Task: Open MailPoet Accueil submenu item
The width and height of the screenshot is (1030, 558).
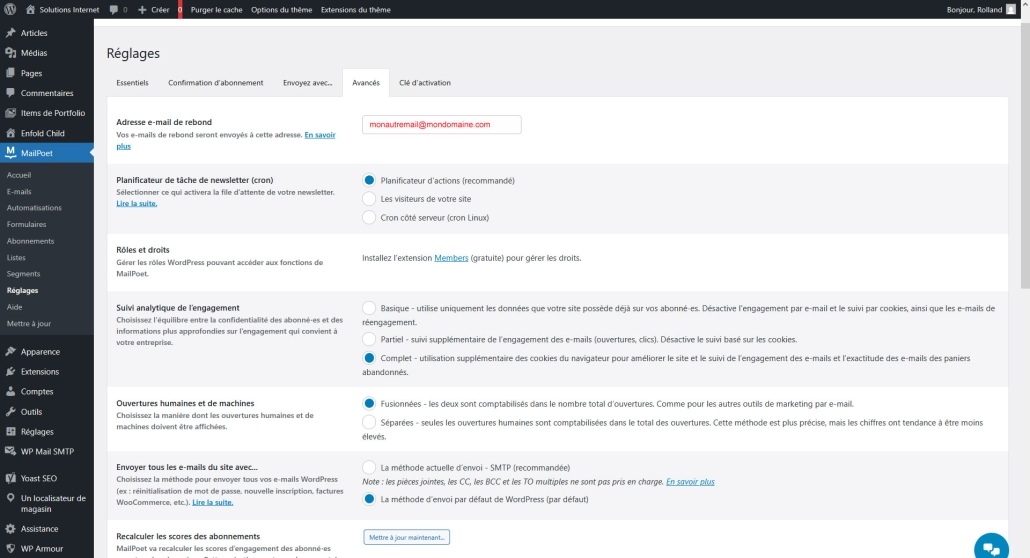Action: tap(19, 175)
